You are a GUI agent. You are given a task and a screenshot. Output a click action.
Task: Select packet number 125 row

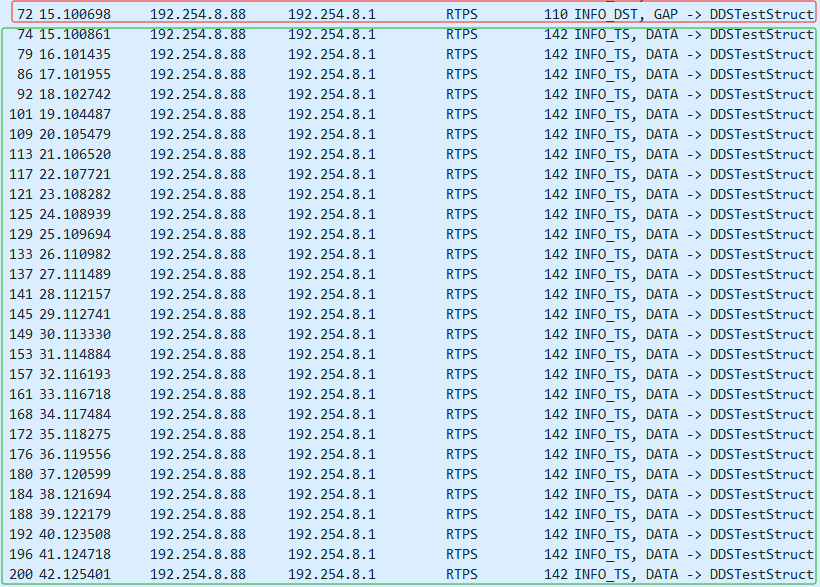coord(410,214)
